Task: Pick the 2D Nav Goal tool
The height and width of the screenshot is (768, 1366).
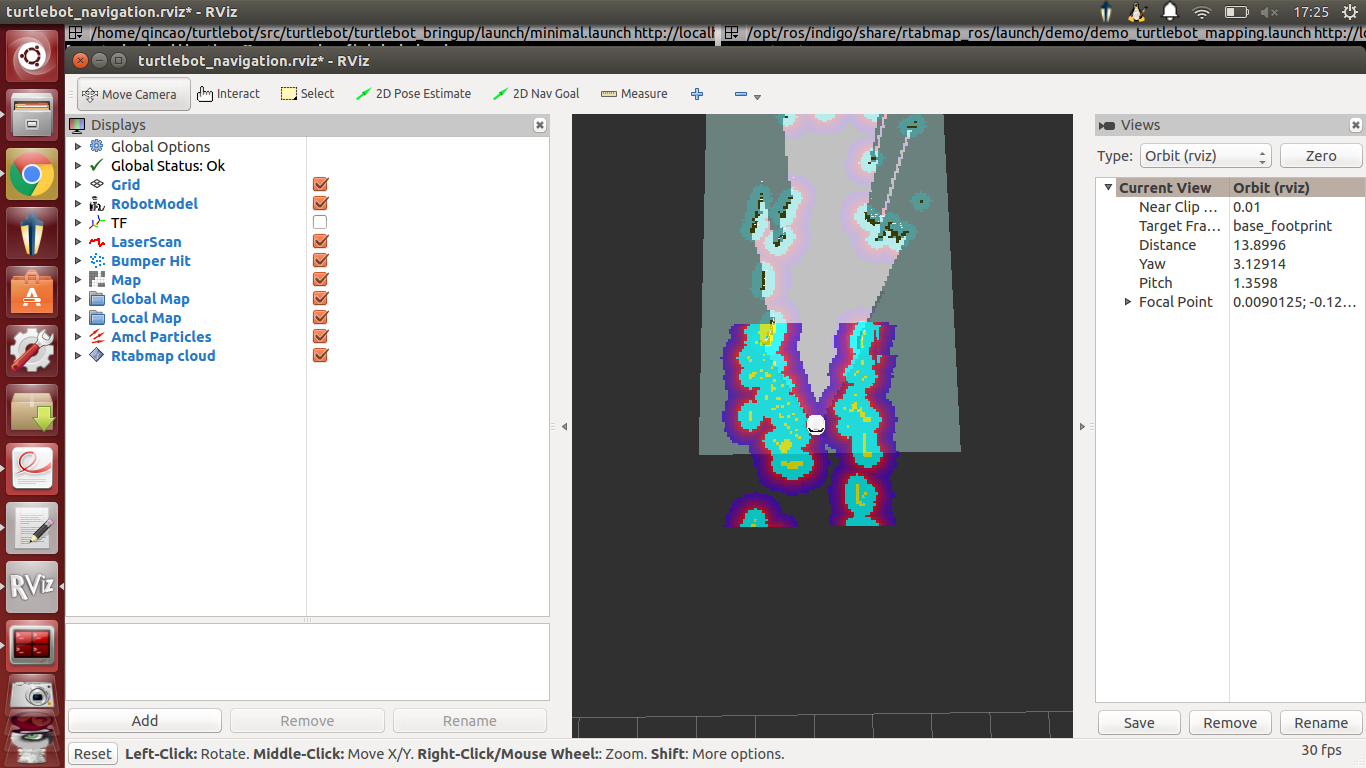Action: (536, 94)
